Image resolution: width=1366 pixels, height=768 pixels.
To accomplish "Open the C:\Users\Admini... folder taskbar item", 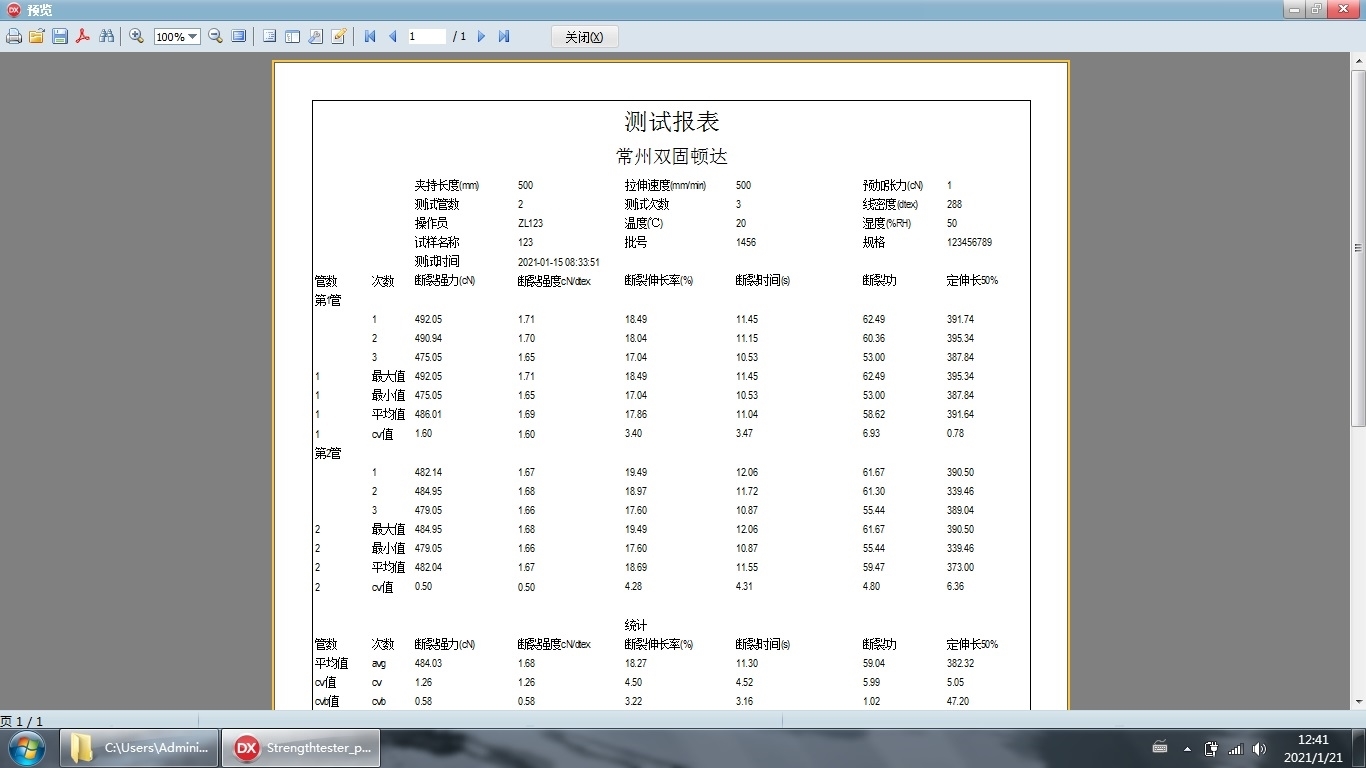I will tap(140, 748).
